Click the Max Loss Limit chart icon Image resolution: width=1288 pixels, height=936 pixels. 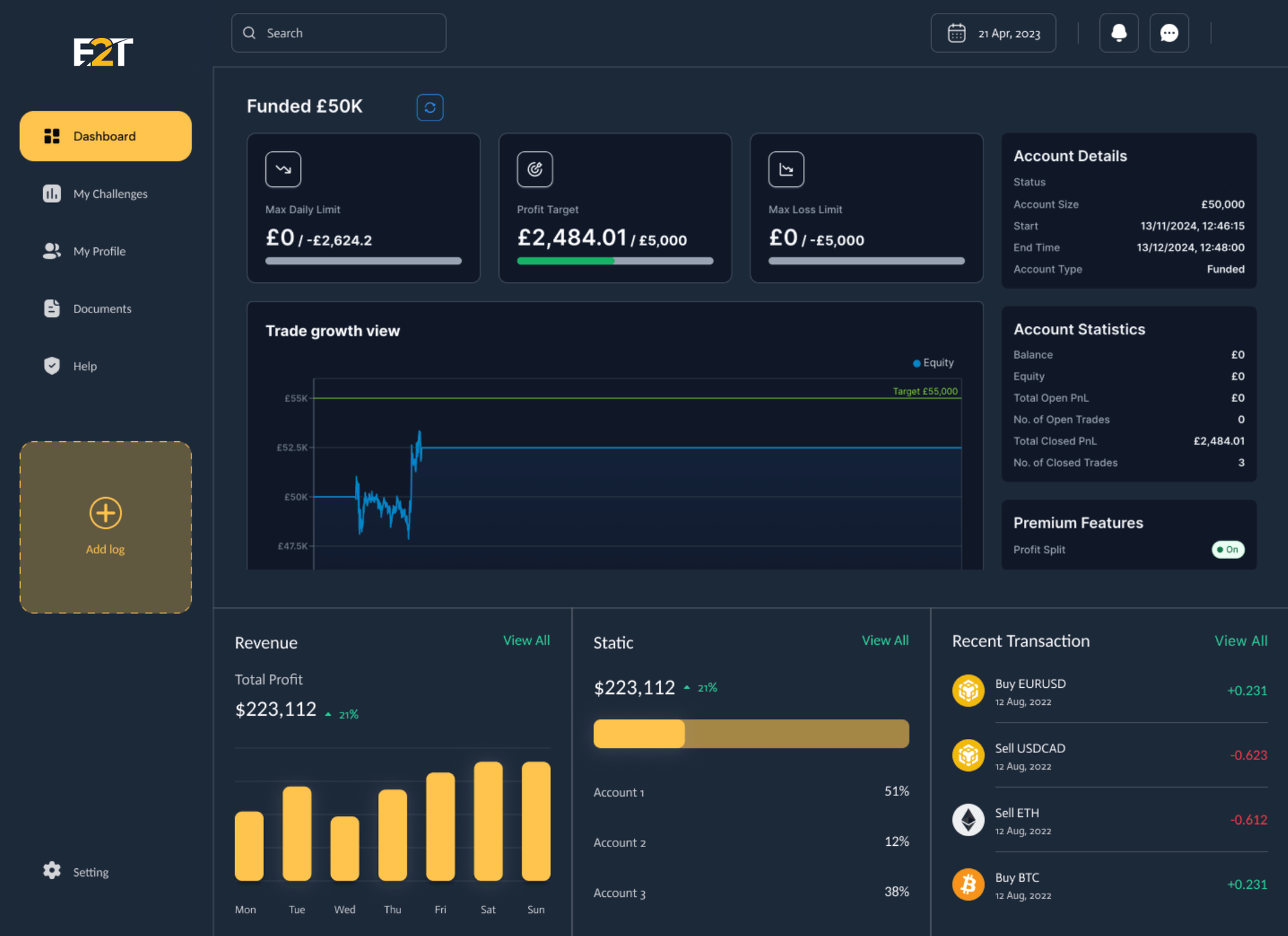coord(786,169)
